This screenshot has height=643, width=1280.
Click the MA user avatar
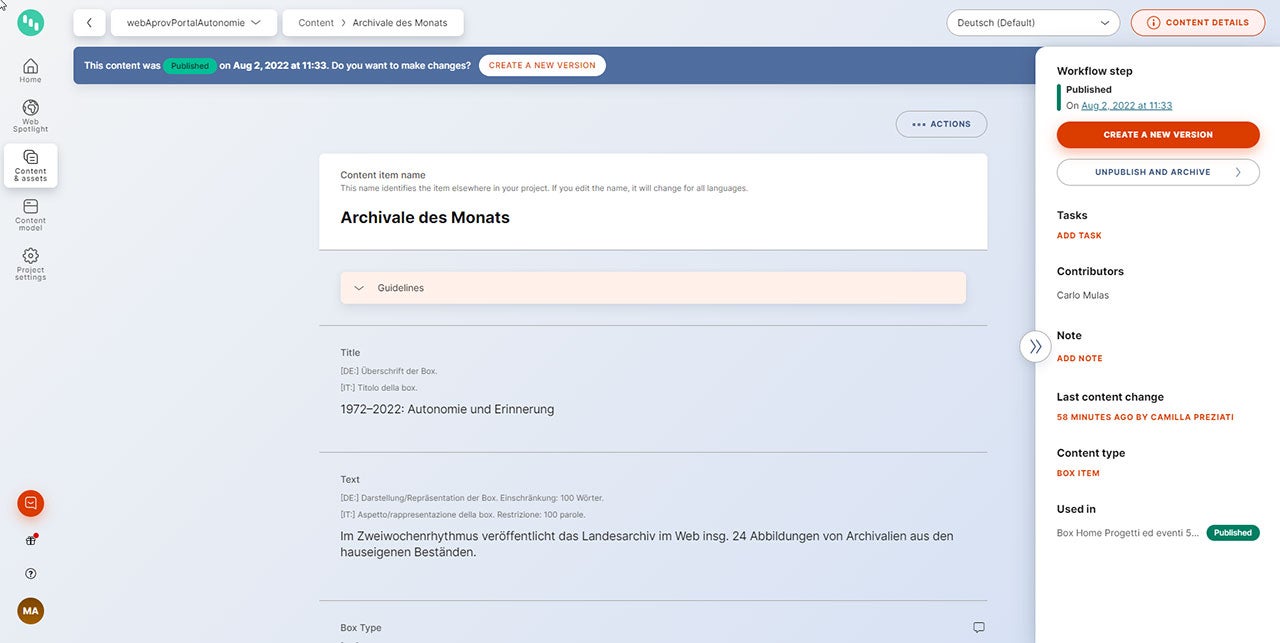click(30, 611)
